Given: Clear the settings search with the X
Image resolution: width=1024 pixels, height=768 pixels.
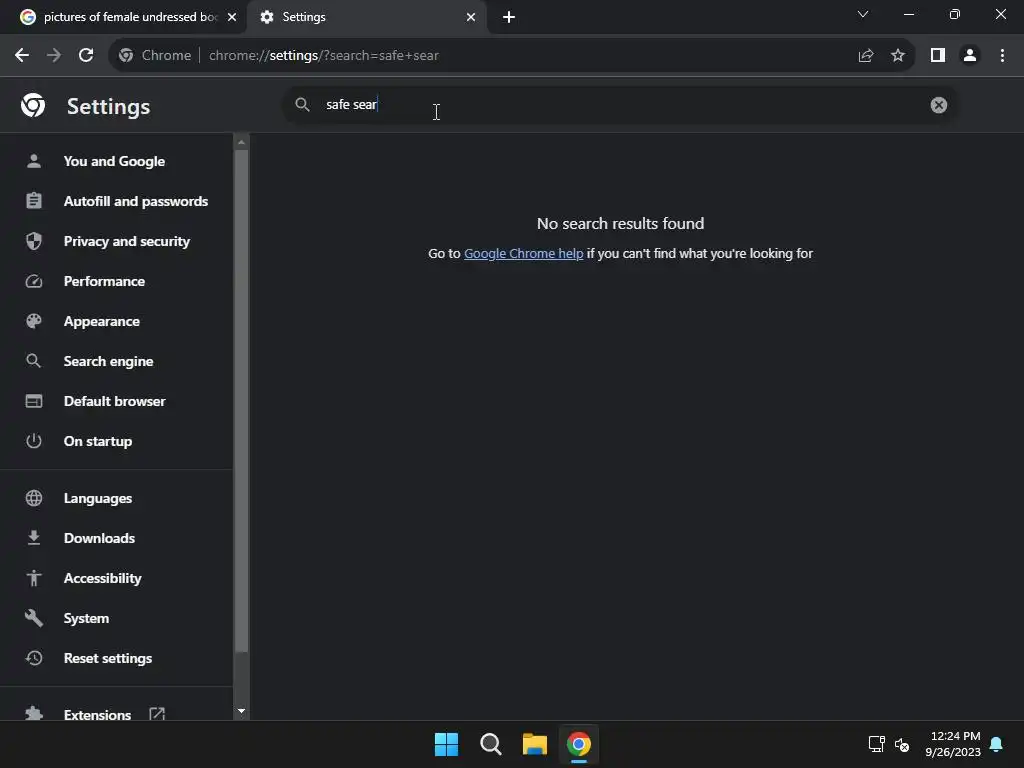Looking at the screenshot, I should tap(938, 105).
